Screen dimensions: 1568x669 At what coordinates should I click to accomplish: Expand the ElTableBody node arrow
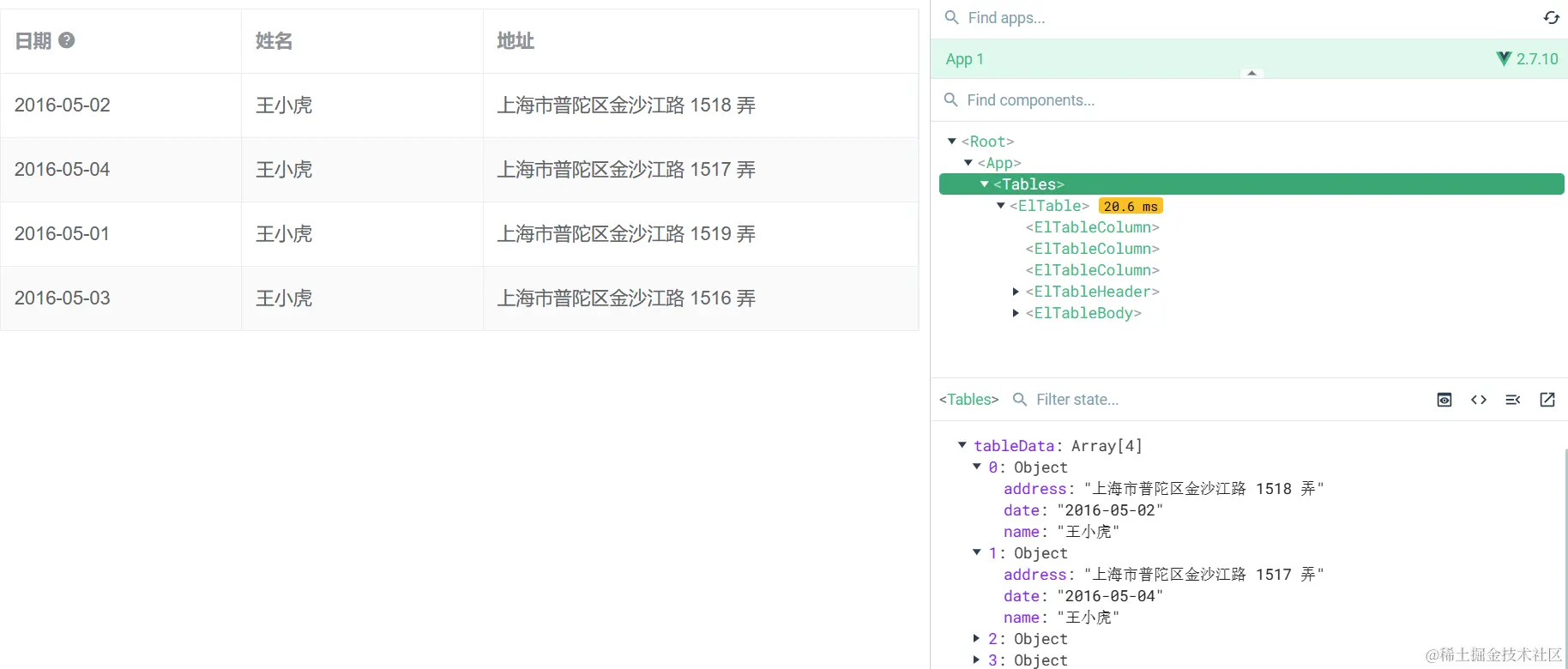point(1016,313)
